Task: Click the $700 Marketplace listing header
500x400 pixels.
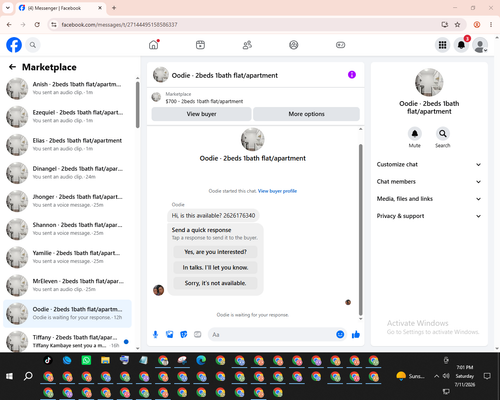Action: pos(204,101)
